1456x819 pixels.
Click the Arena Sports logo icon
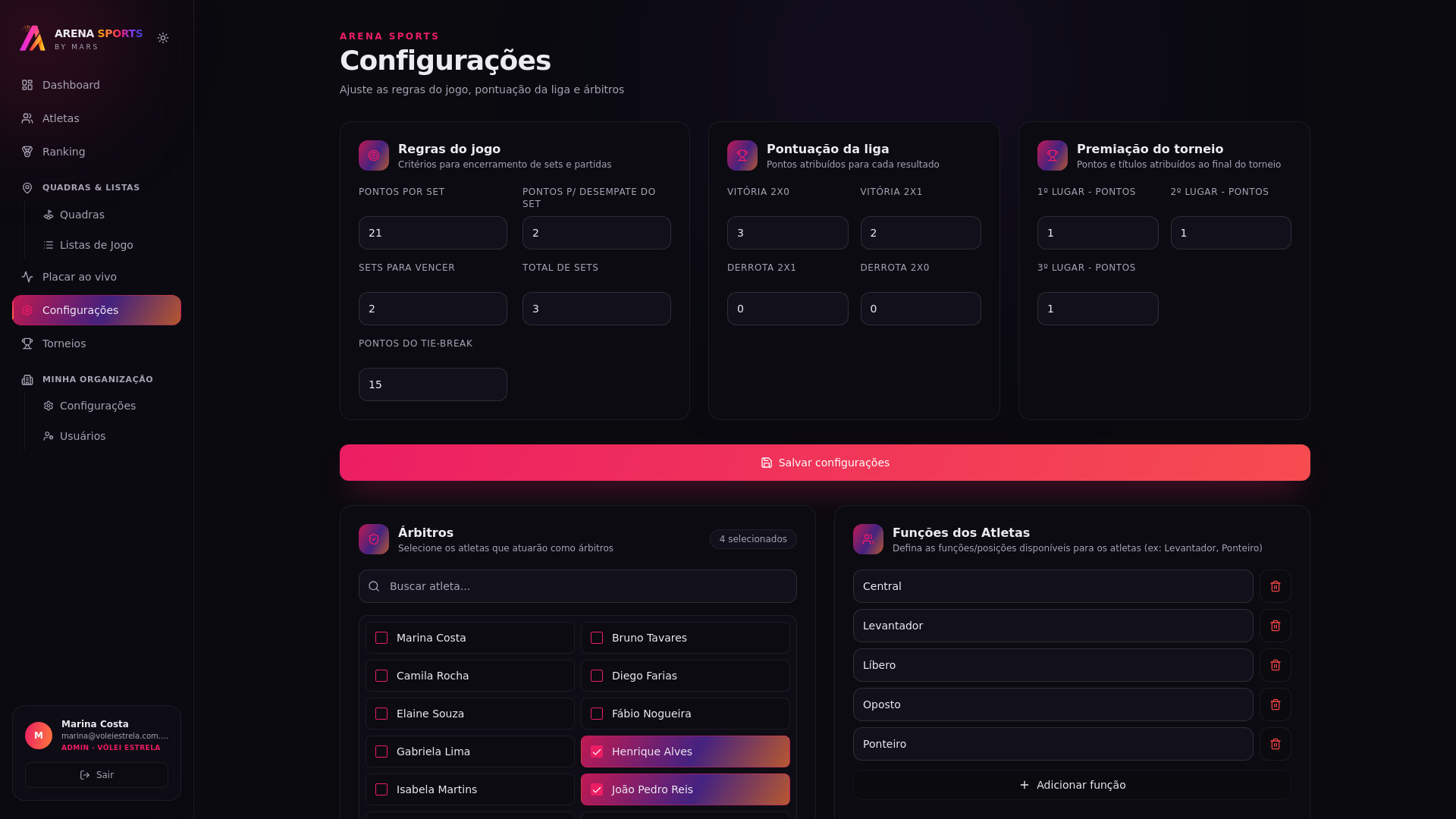(x=33, y=38)
